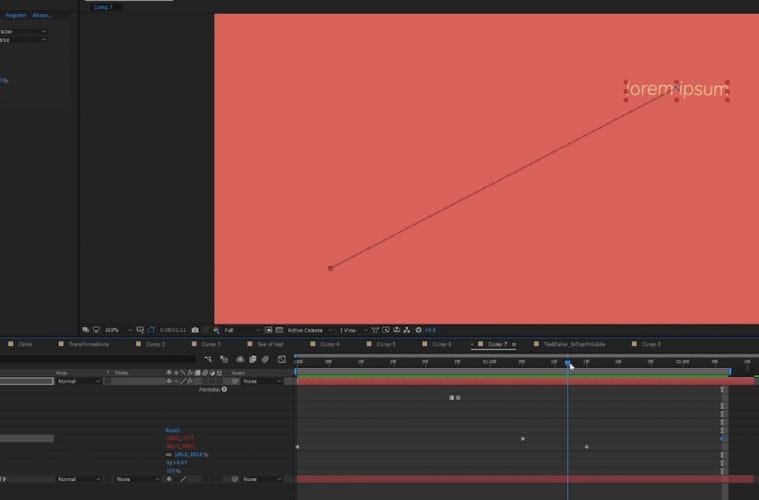Viewport: 759px width, 500px height.
Task: Toggle Frame Blending timeline switch
Action: tap(253, 359)
